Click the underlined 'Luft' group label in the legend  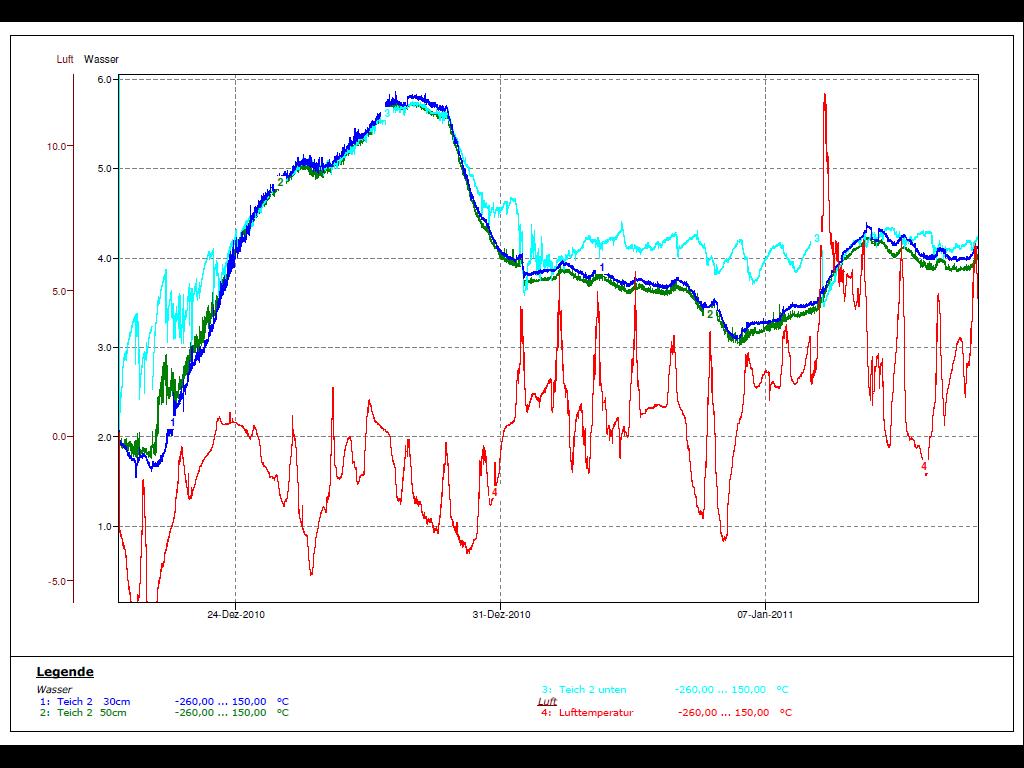coord(547,702)
